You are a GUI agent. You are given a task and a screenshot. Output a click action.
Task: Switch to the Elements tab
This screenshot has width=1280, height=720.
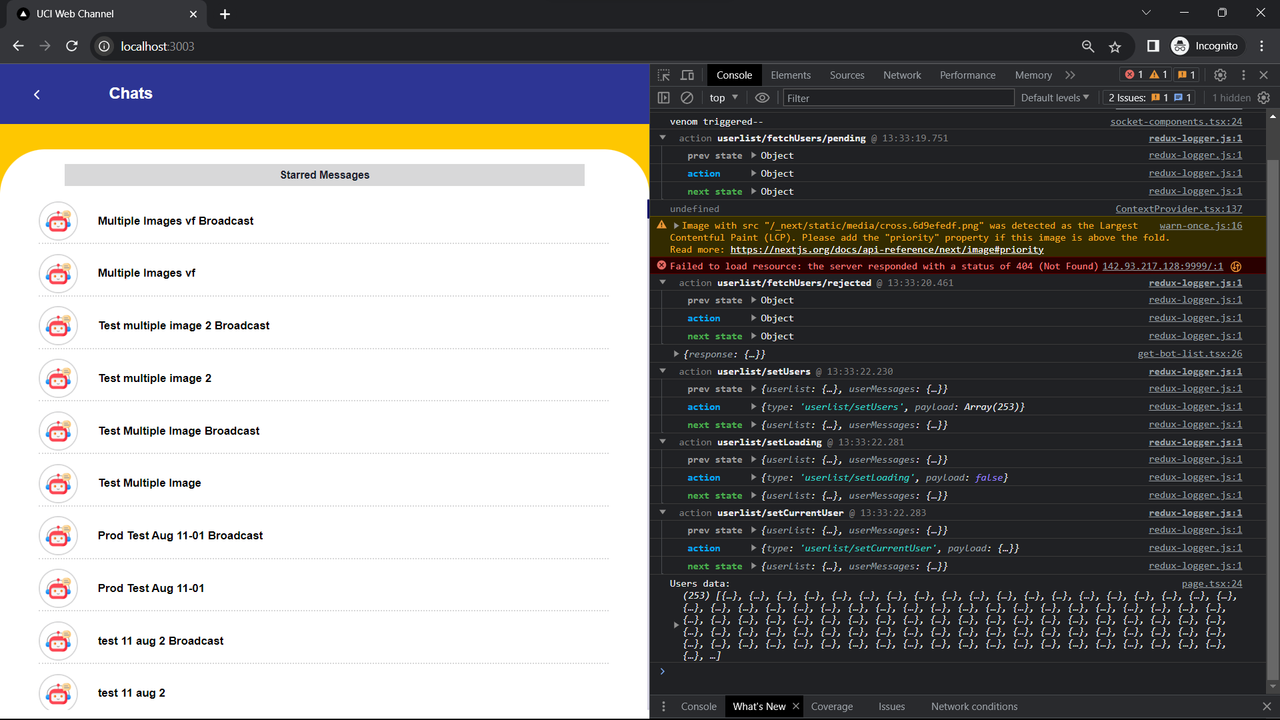(x=790, y=75)
